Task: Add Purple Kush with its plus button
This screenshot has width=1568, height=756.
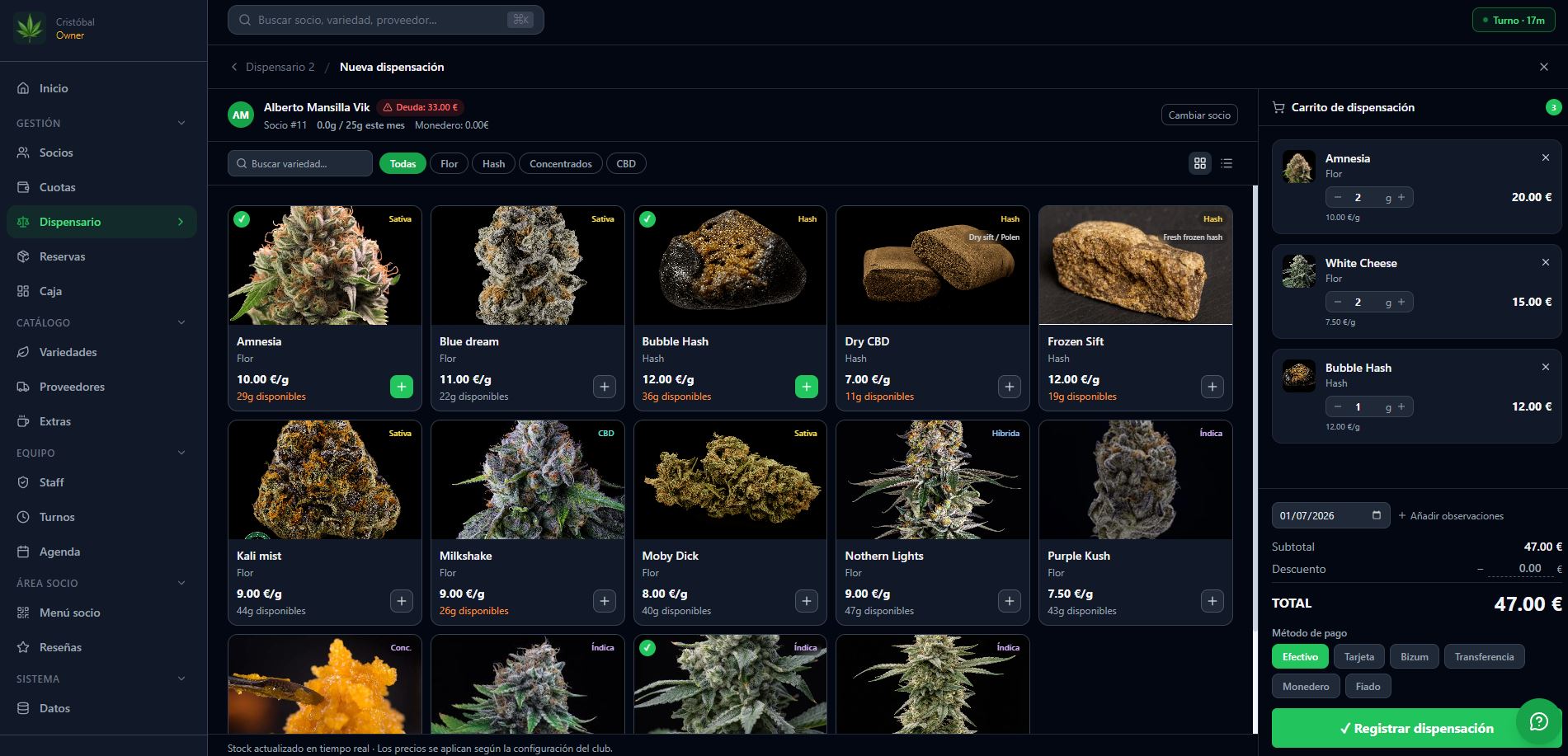Action: pyautogui.click(x=1212, y=601)
